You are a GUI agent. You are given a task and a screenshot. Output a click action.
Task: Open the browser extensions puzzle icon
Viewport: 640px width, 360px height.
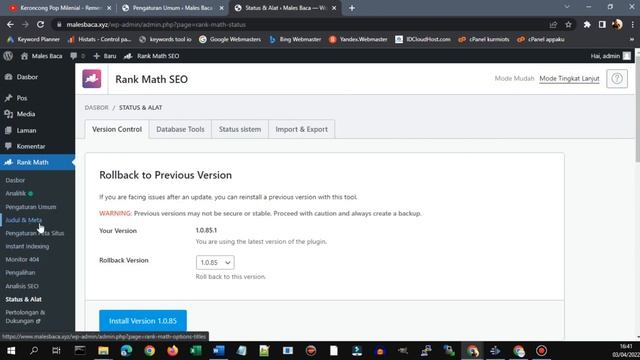pos(587,24)
